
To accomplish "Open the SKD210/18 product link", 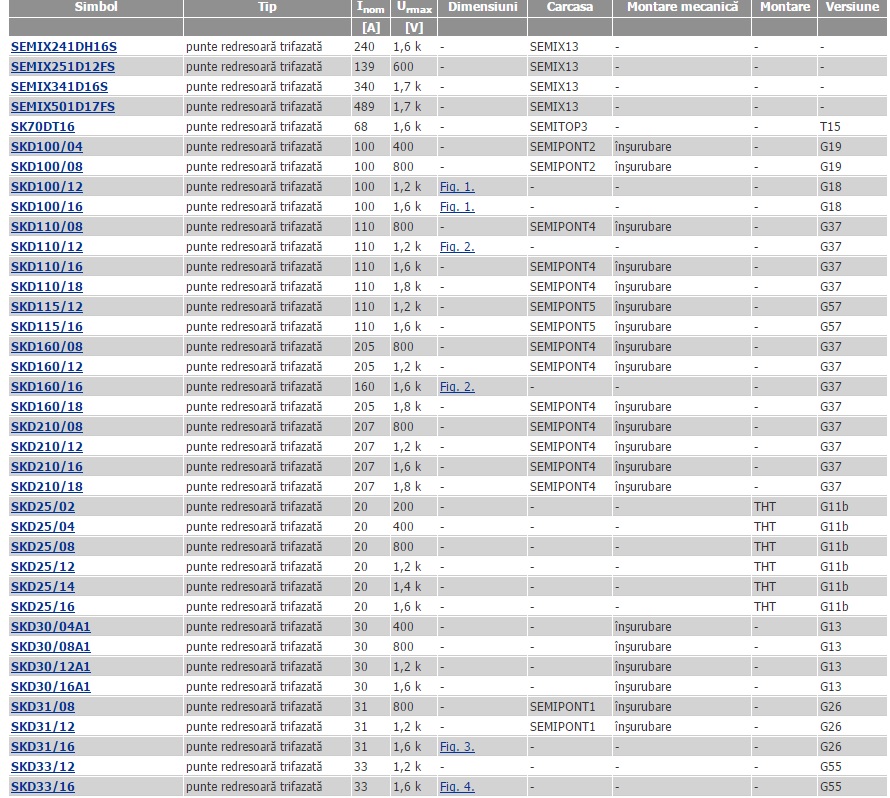I will point(47,487).
